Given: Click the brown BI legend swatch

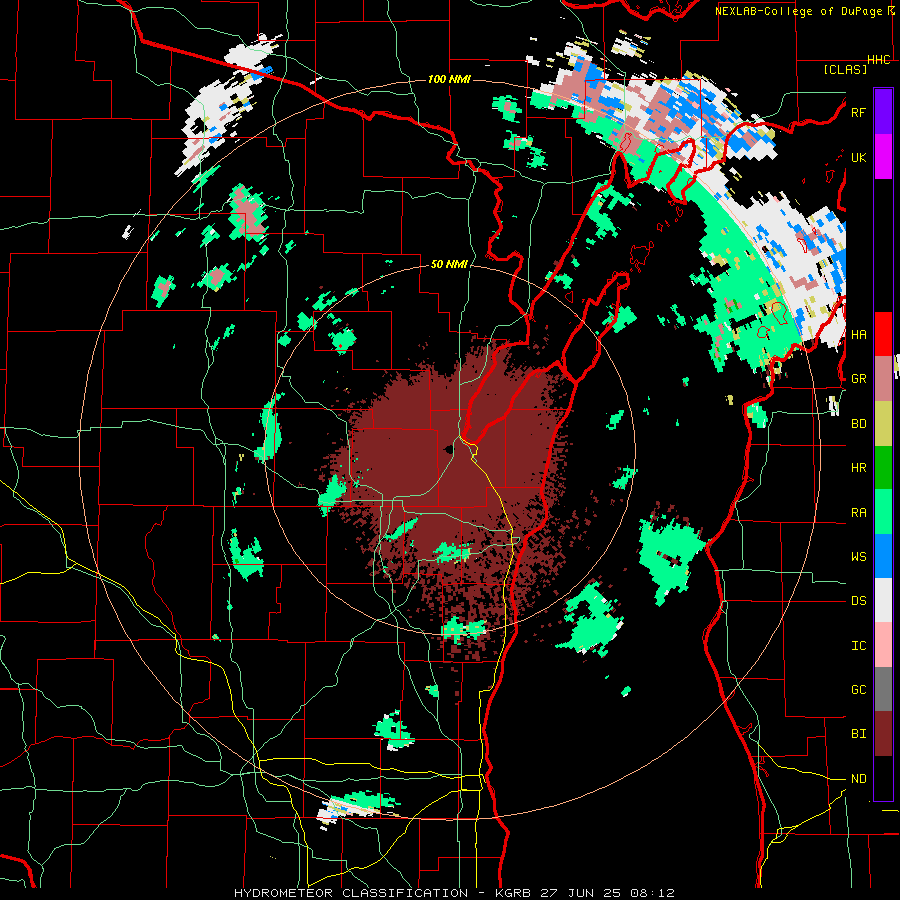Looking at the screenshot, I should click(x=883, y=734).
